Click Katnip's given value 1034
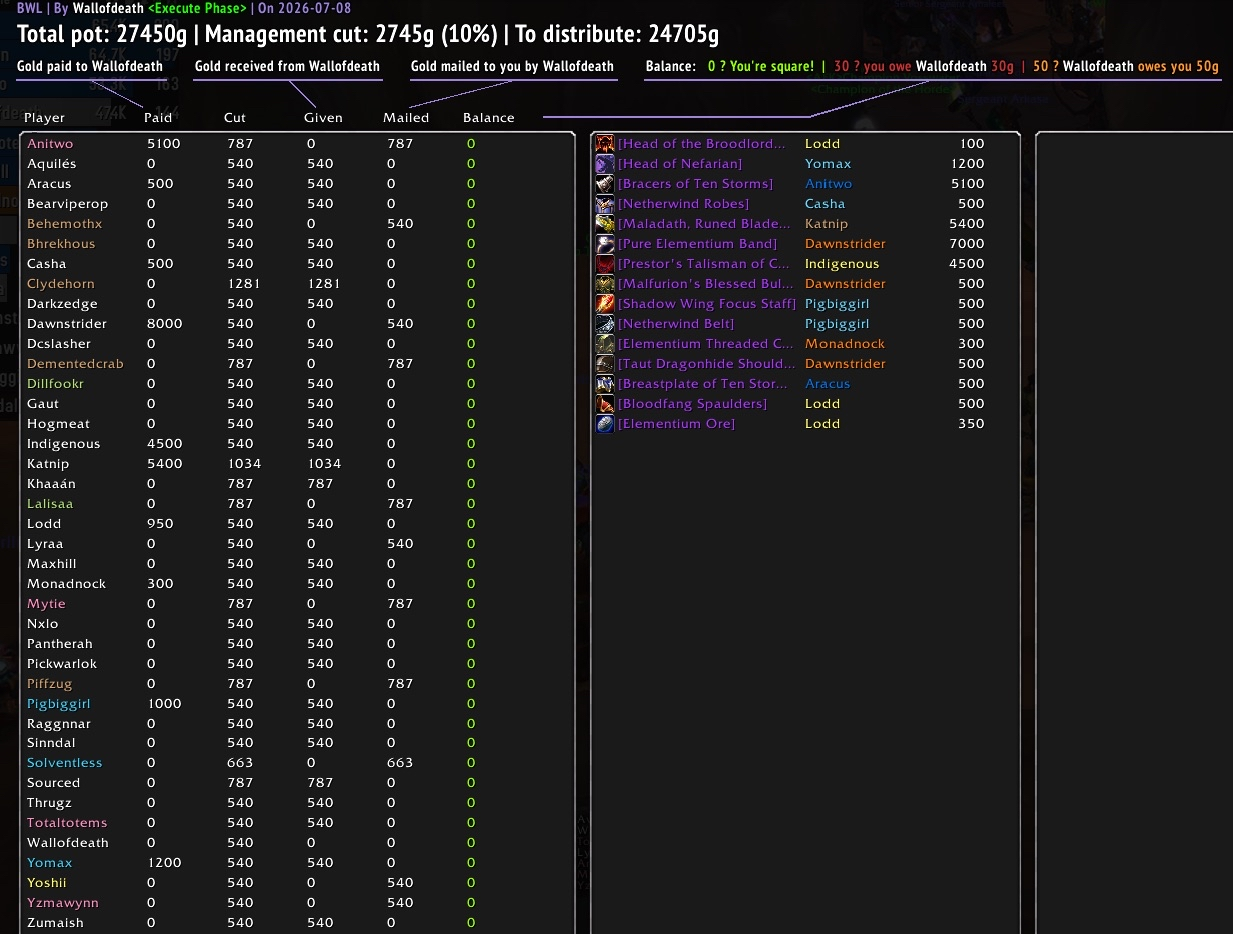 324,464
